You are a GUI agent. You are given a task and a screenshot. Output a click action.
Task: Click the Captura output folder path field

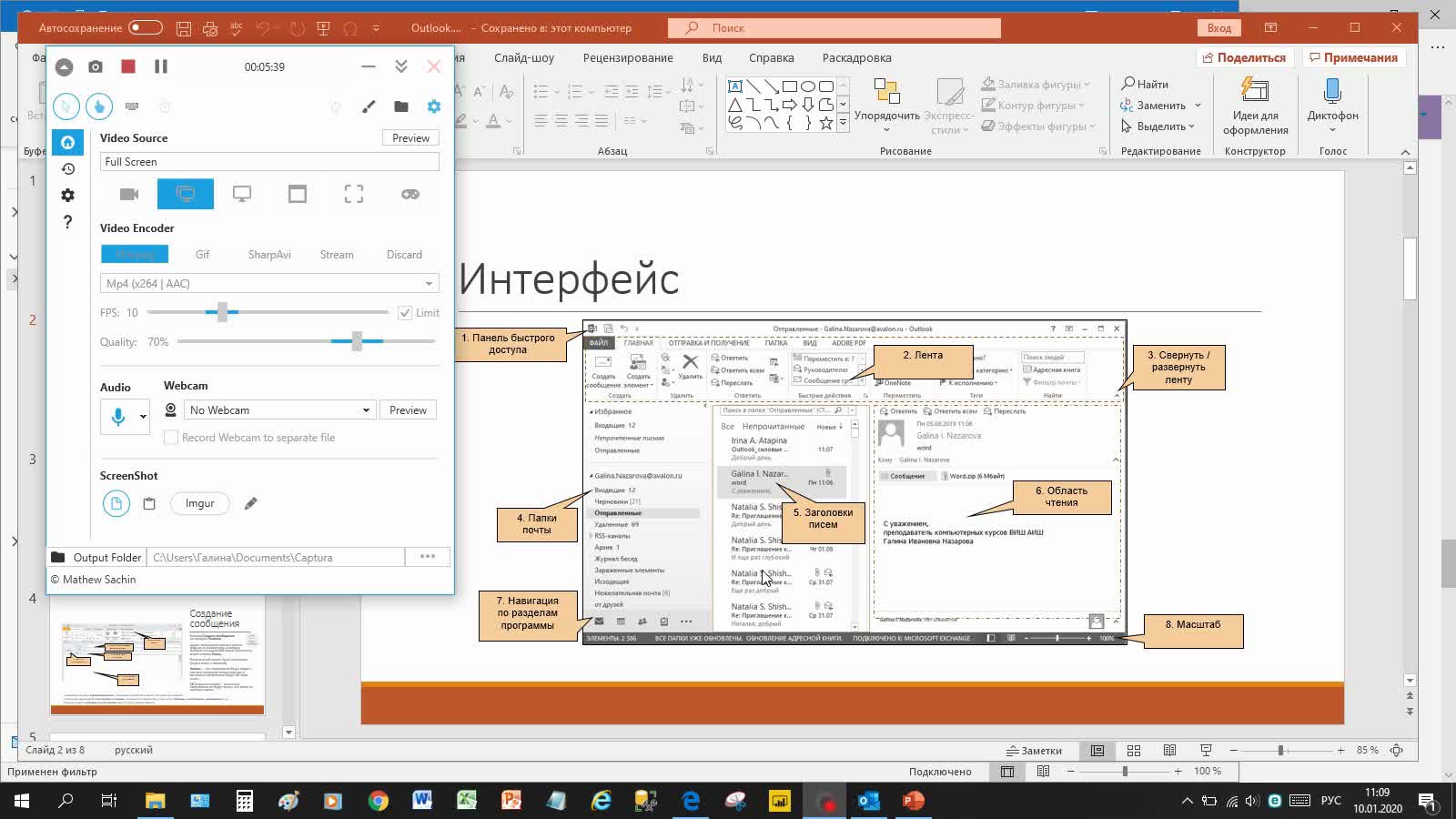point(277,558)
